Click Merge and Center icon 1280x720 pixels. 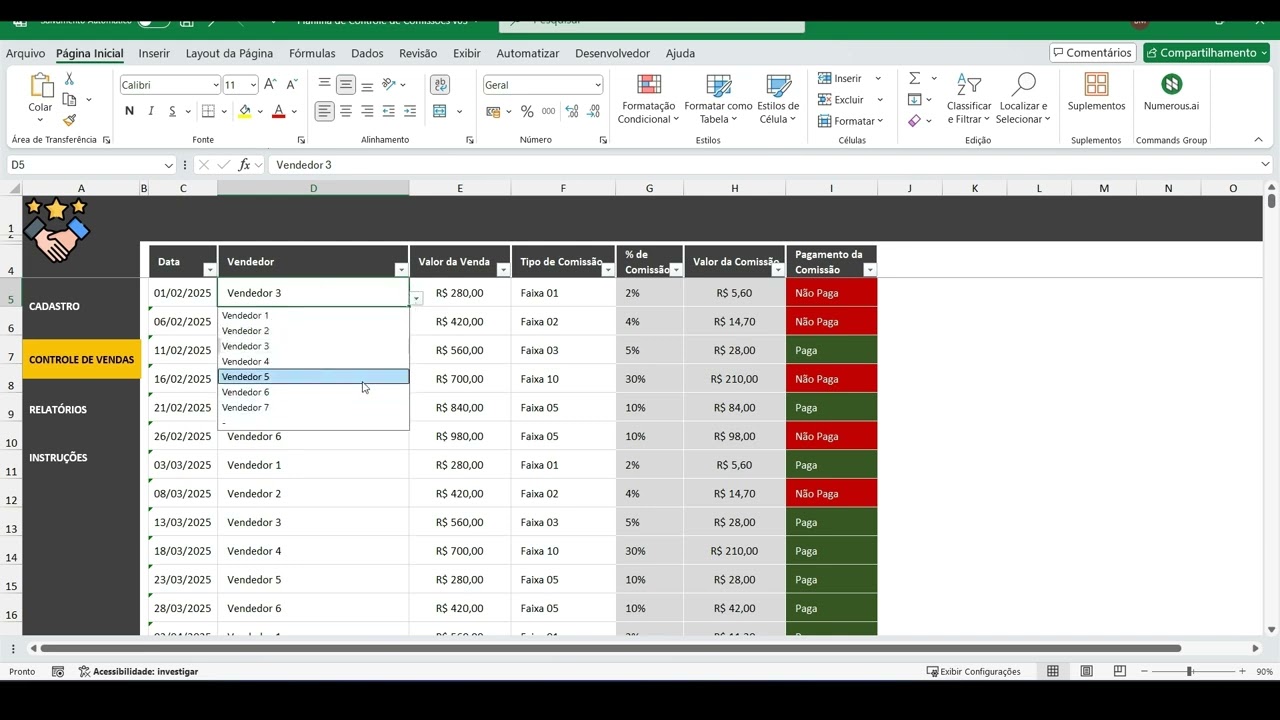tap(440, 111)
